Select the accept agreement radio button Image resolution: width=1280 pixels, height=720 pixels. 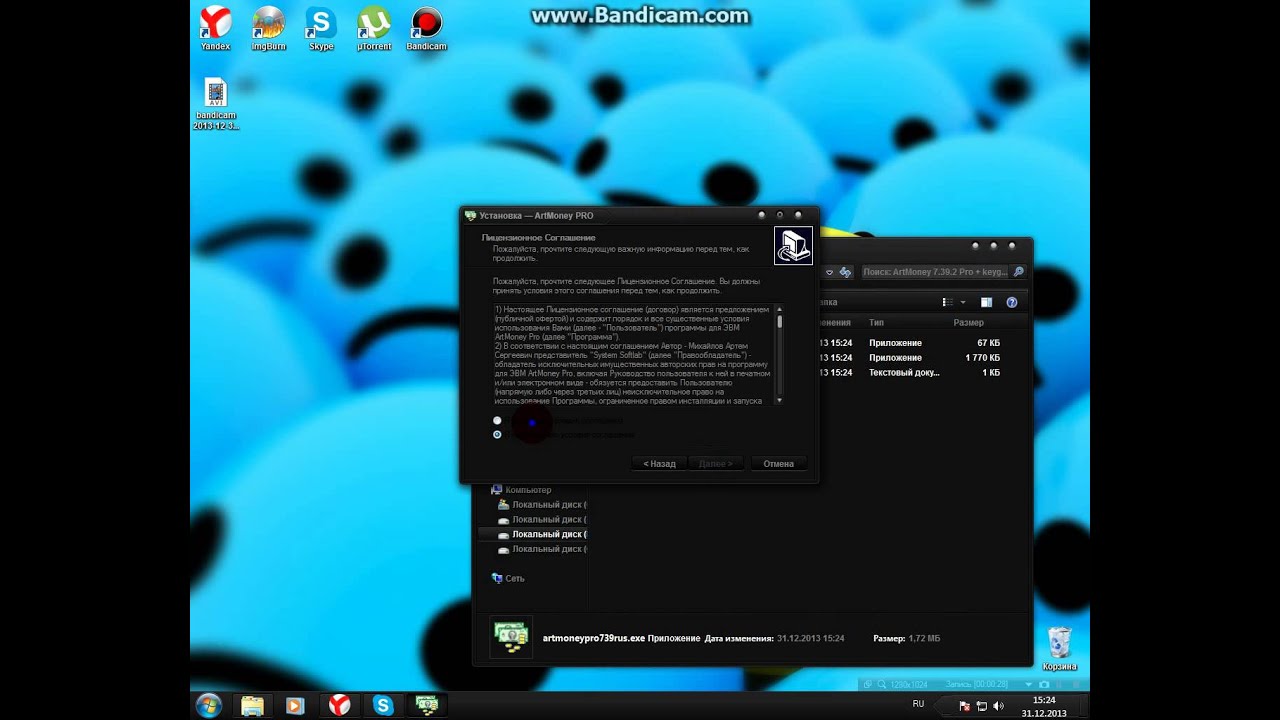497,421
